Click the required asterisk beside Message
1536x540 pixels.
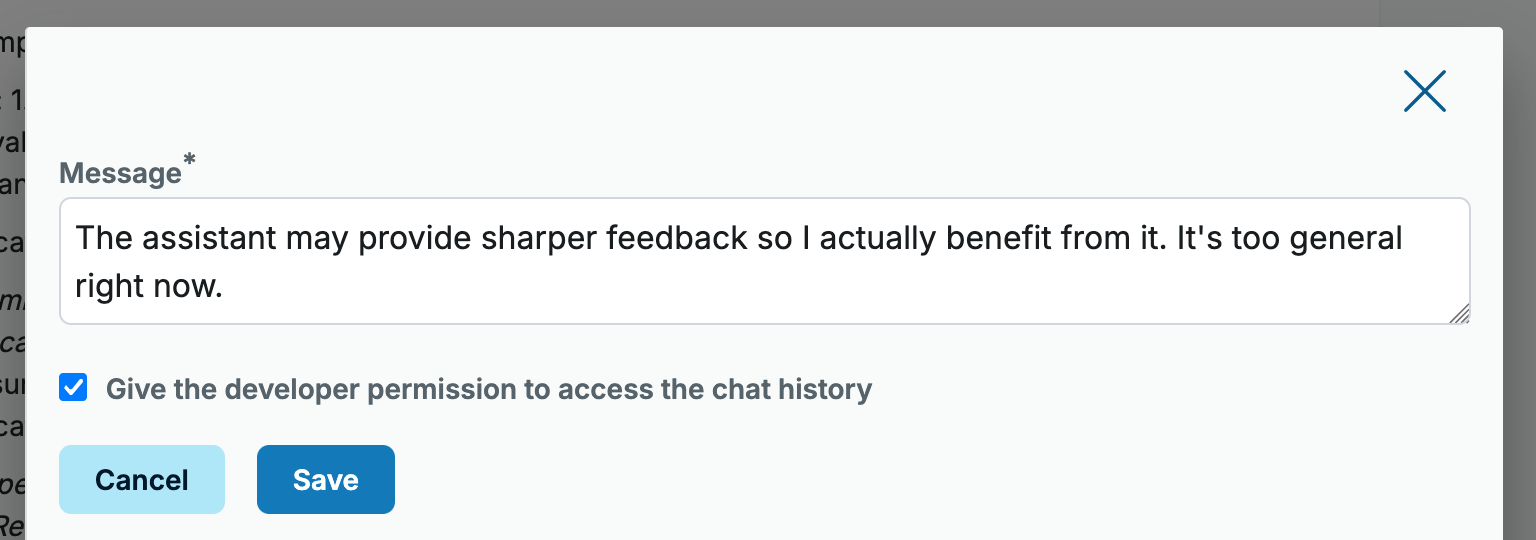190,161
